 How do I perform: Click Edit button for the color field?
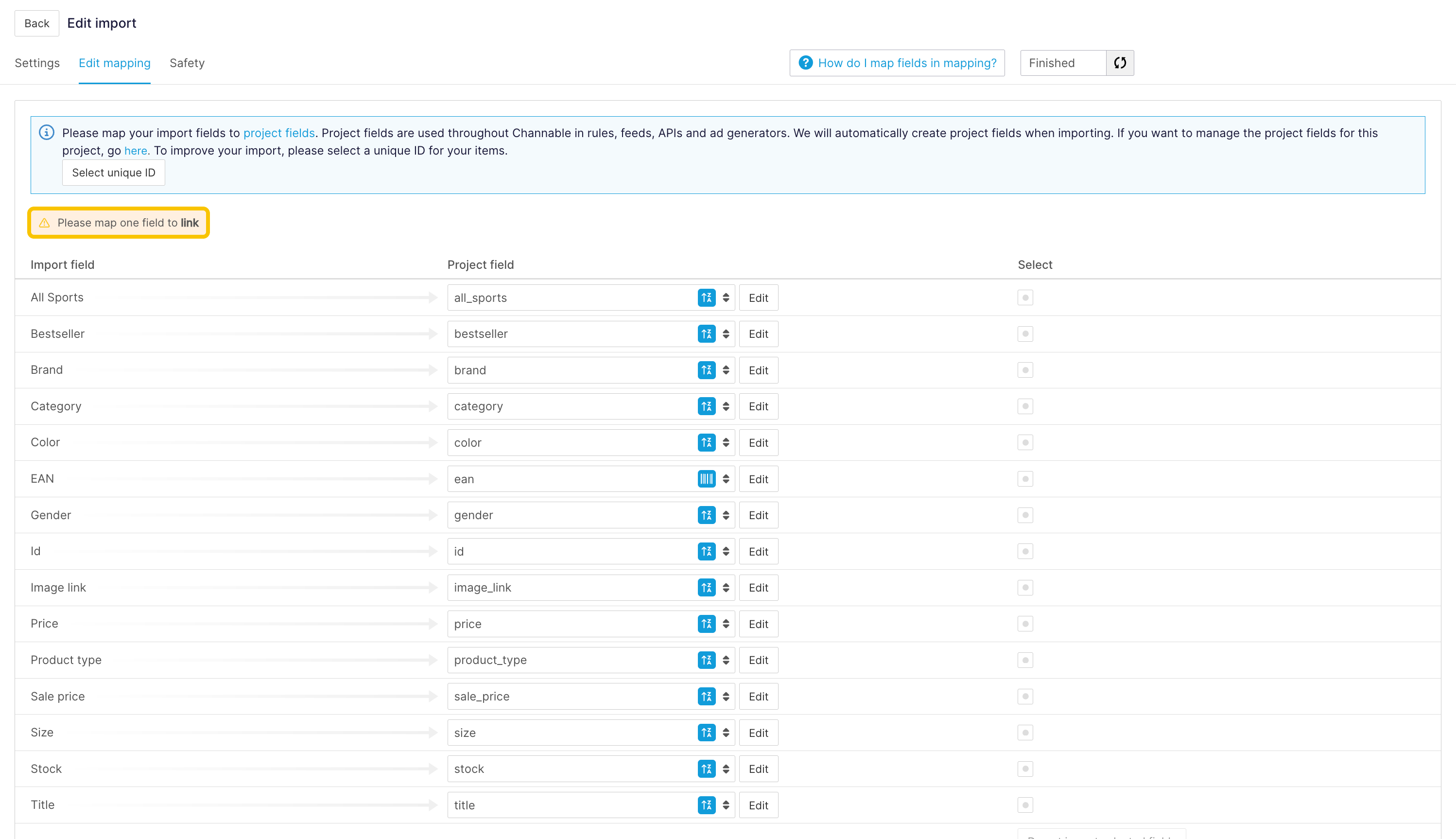[758, 442]
